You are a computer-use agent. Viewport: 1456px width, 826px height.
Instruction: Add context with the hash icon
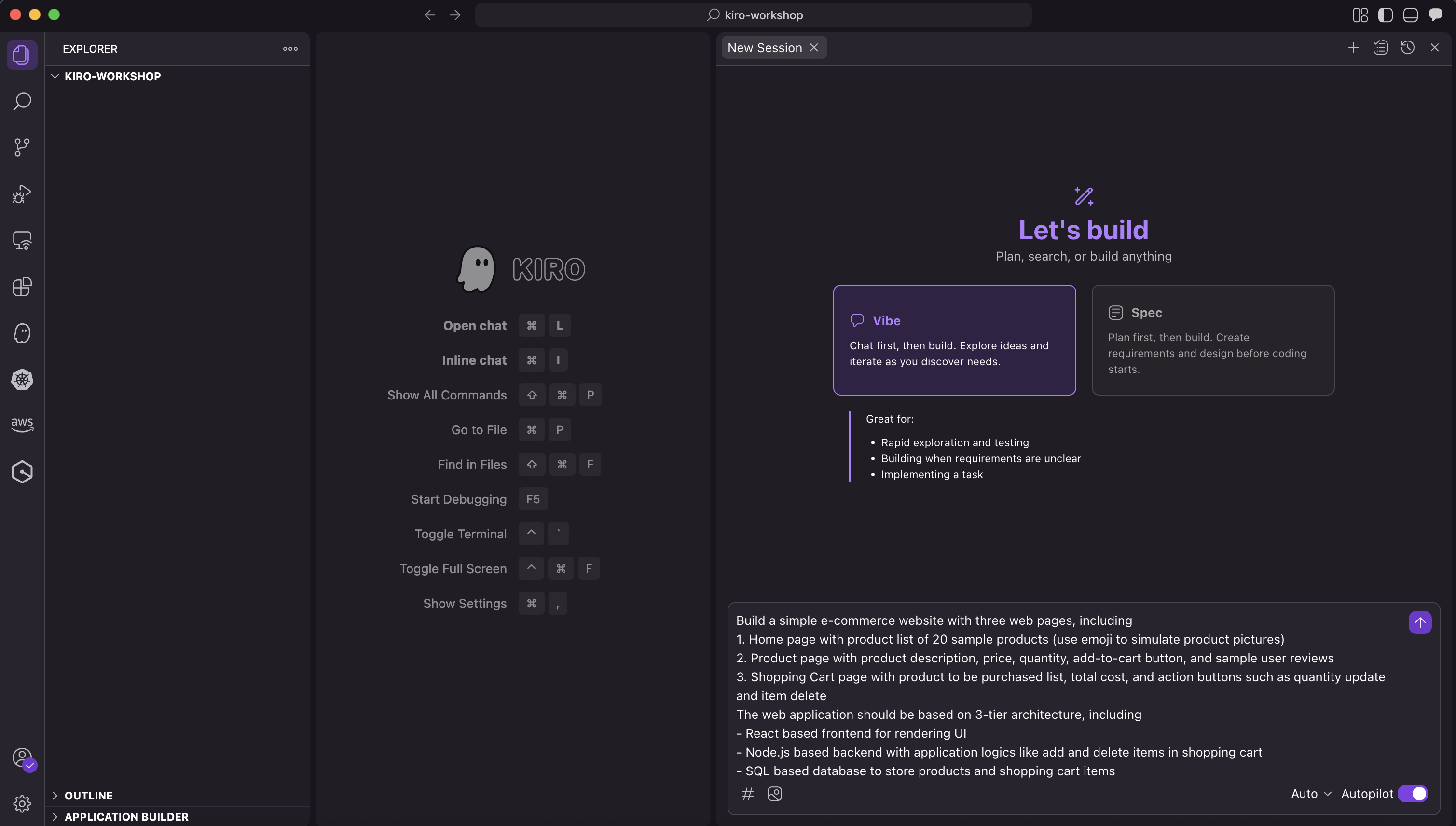(x=748, y=794)
